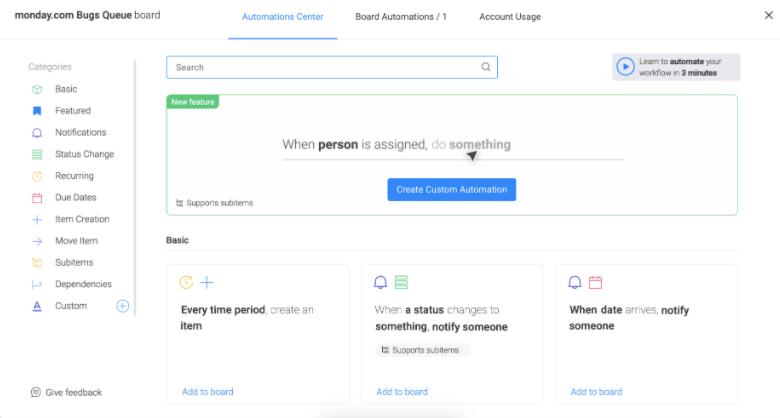
Task: Open the Board Automations / 1 tab
Action: (401, 17)
